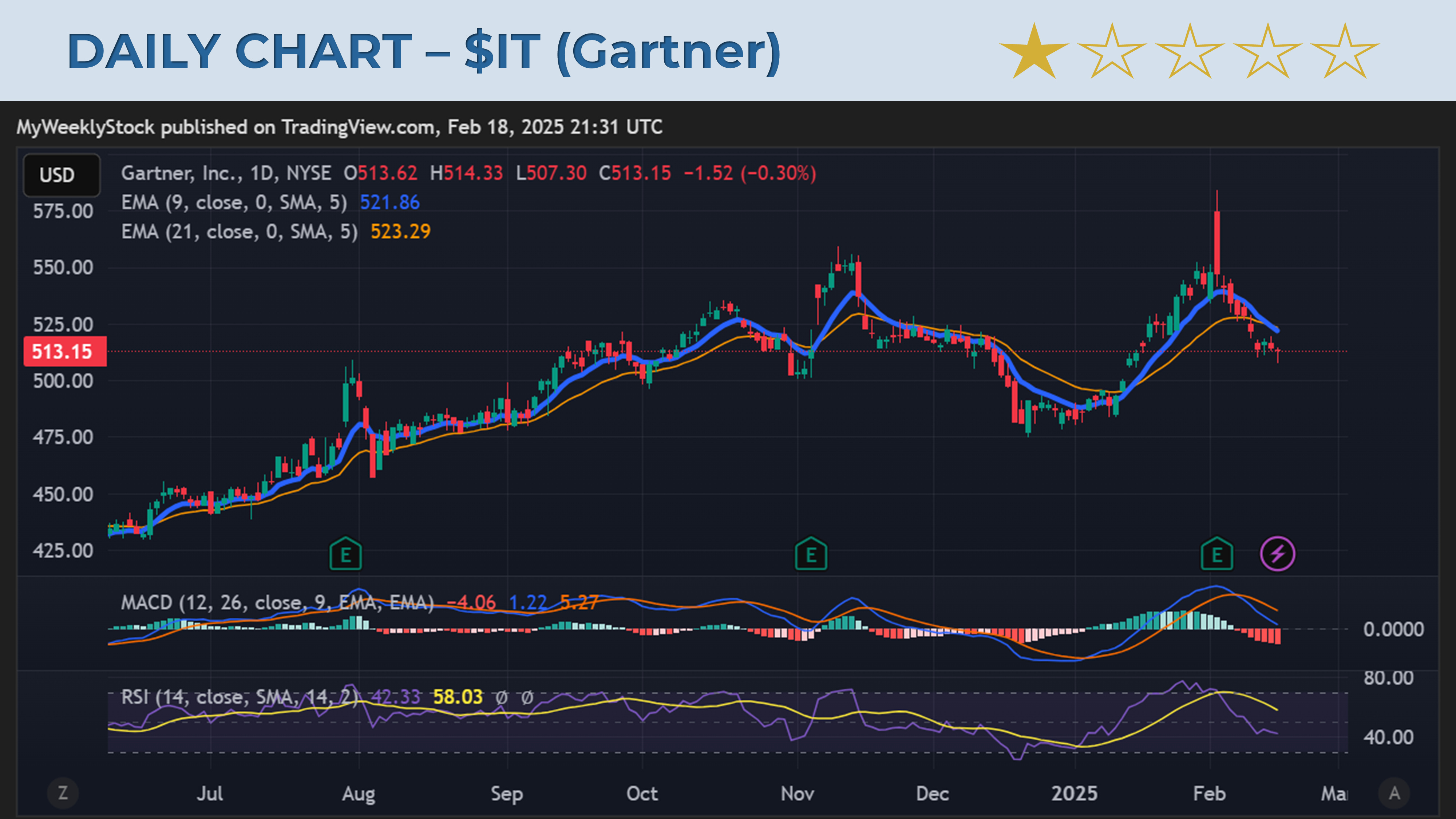The height and width of the screenshot is (819, 1456).
Task: Click the RSI value 58.03
Action: [458, 697]
